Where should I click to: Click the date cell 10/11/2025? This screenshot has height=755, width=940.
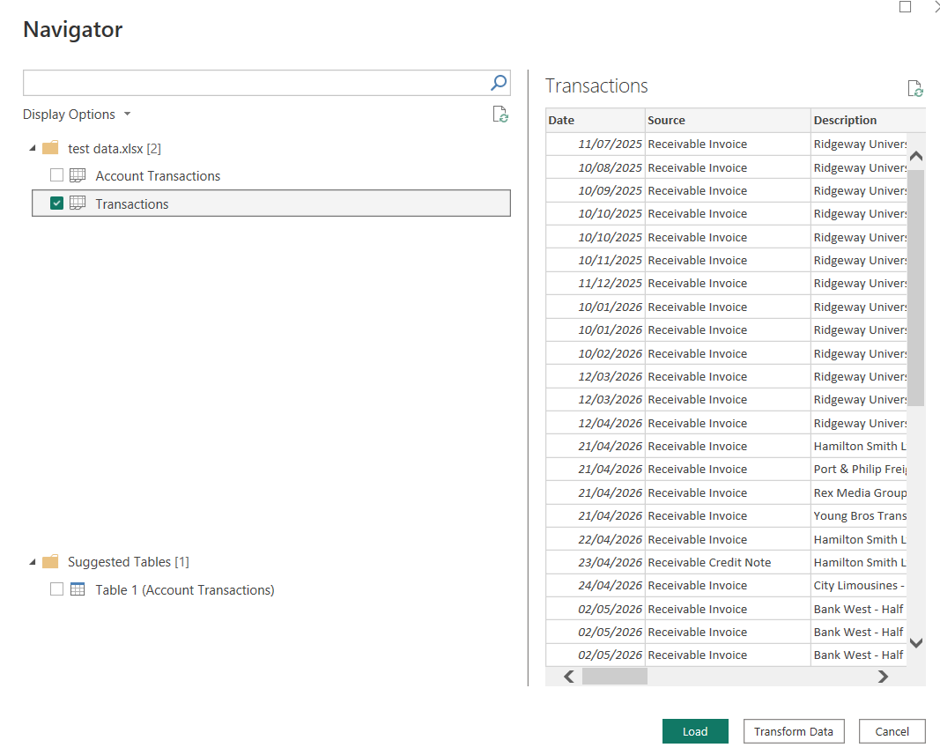point(595,260)
